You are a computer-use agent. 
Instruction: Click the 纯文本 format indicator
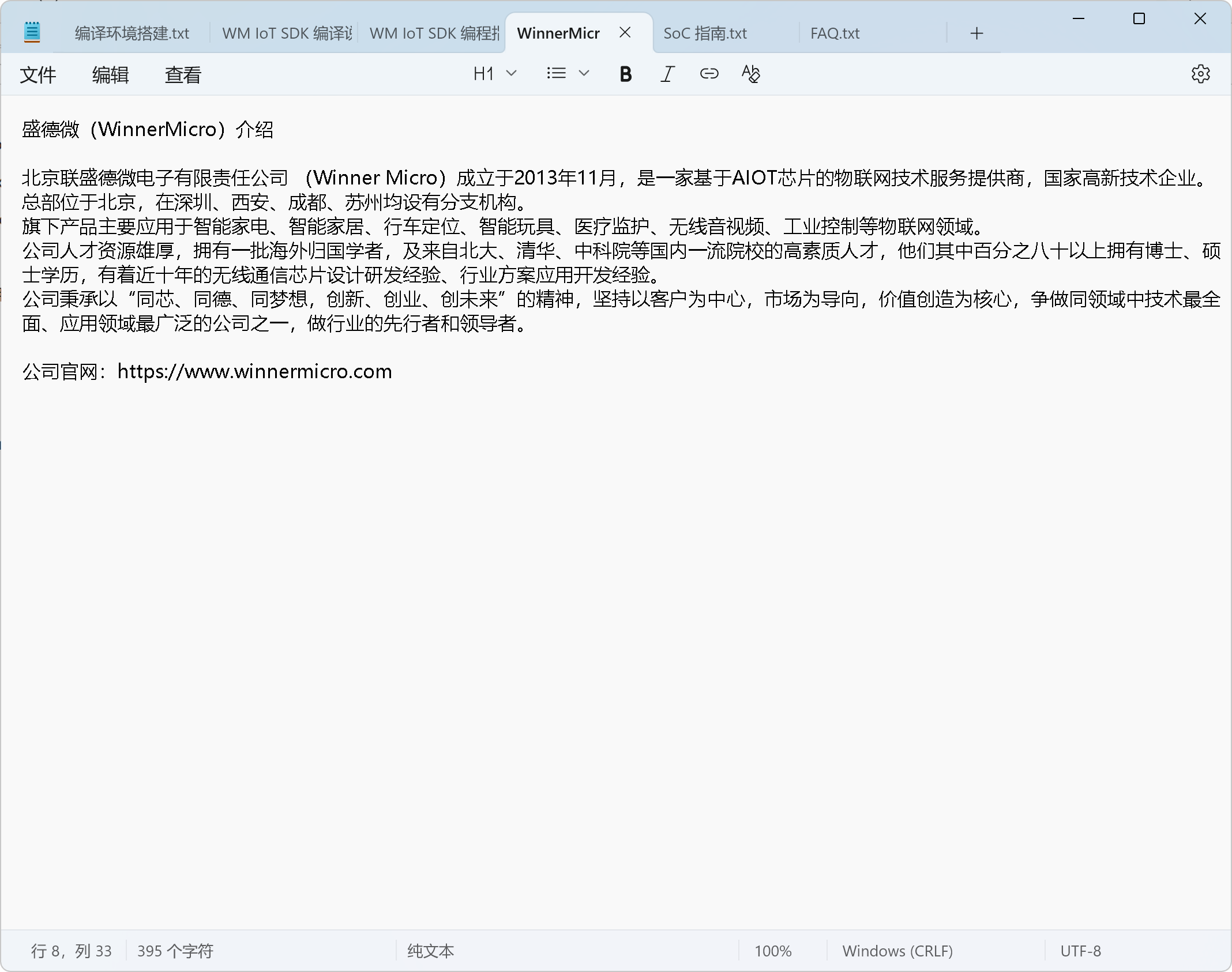[x=430, y=951]
